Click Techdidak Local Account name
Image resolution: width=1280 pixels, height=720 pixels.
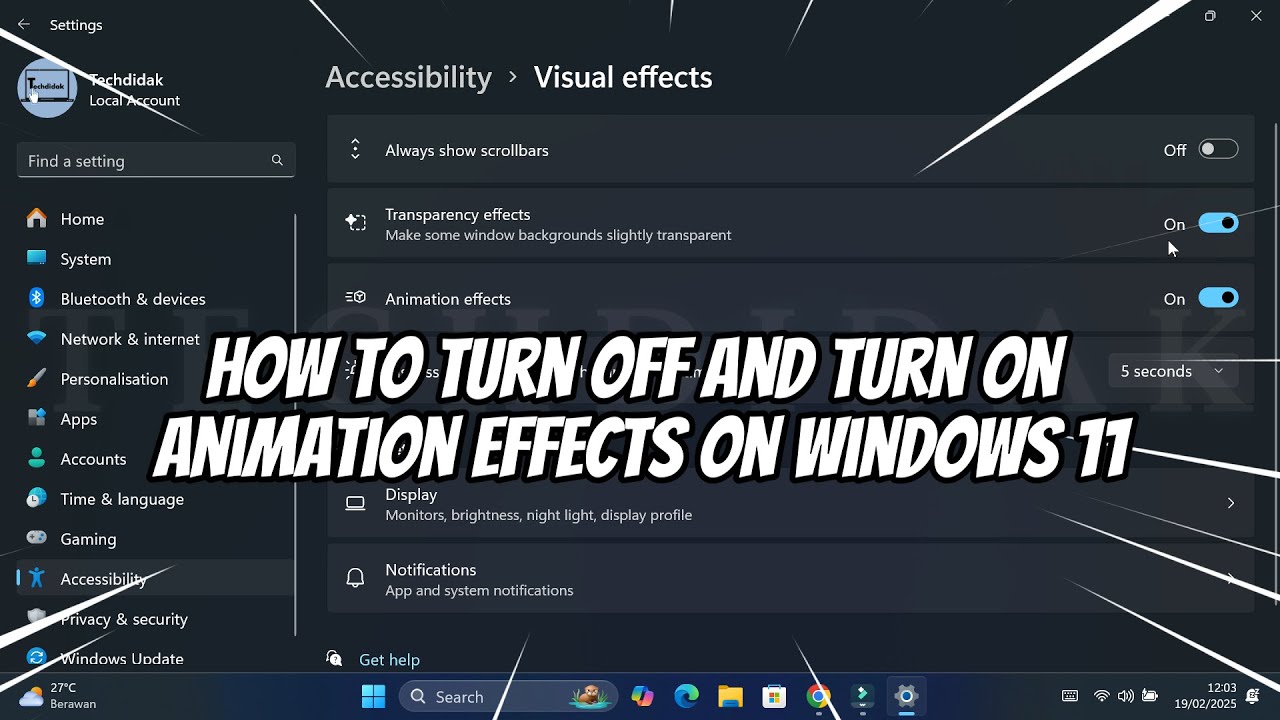pos(134,89)
